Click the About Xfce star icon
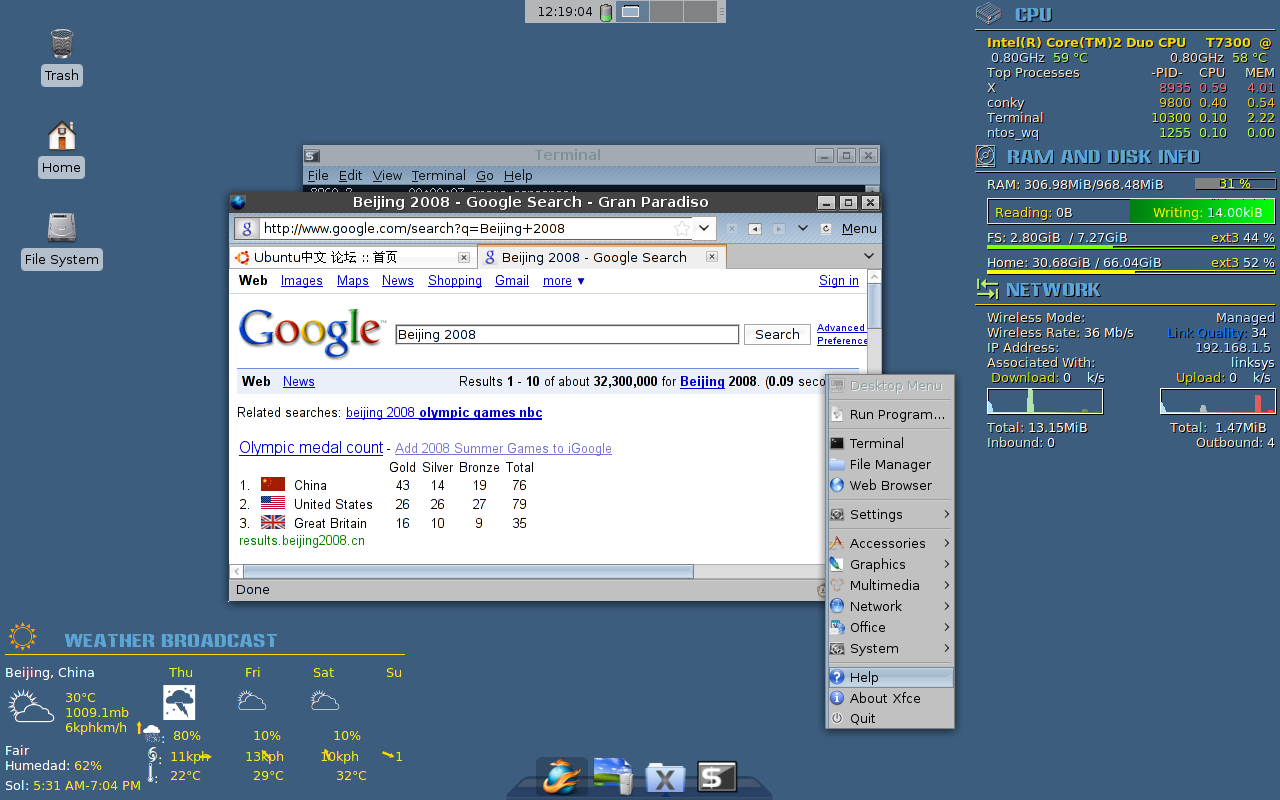1280x800 pixels. [838, 698]
